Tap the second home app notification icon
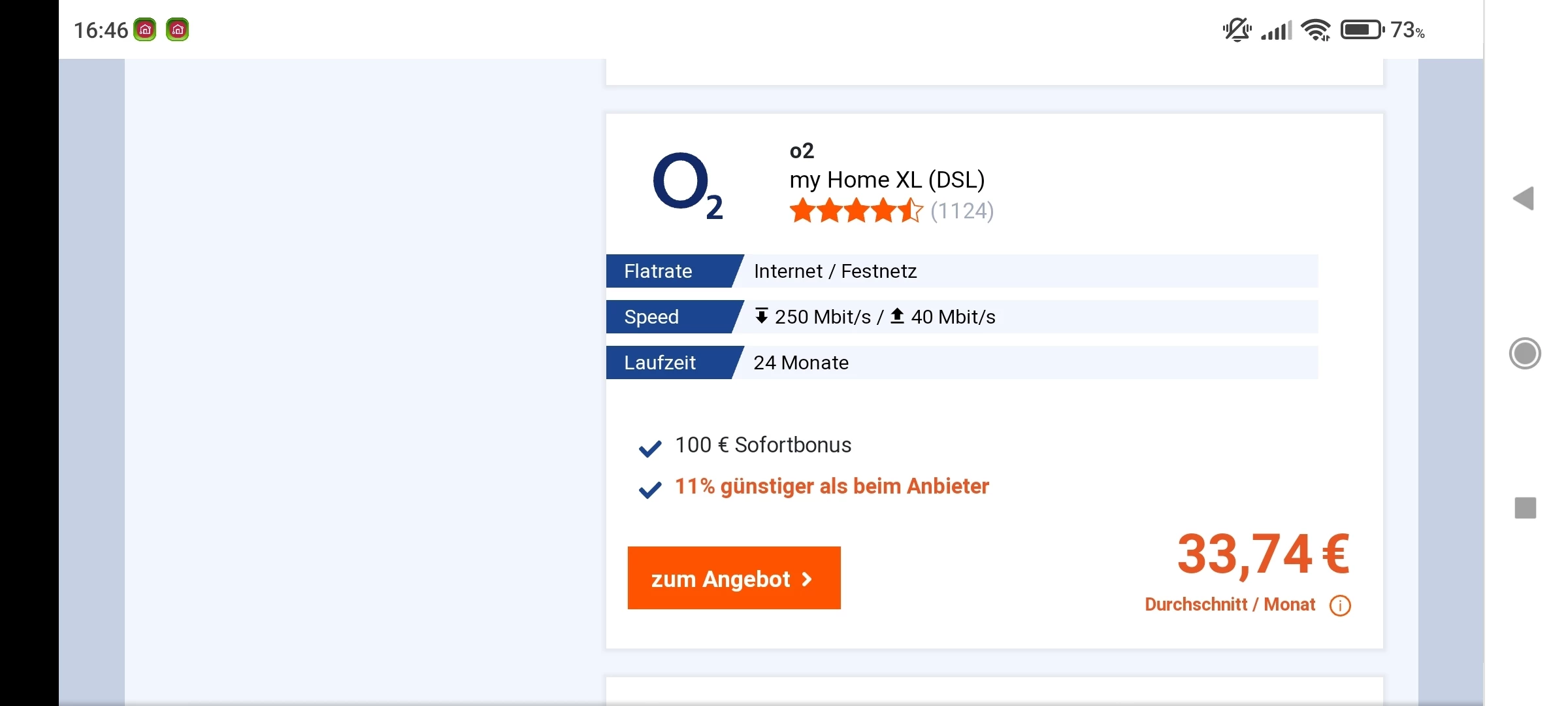Viewport: 1568px width, 706px height. (x=177, y=30)
